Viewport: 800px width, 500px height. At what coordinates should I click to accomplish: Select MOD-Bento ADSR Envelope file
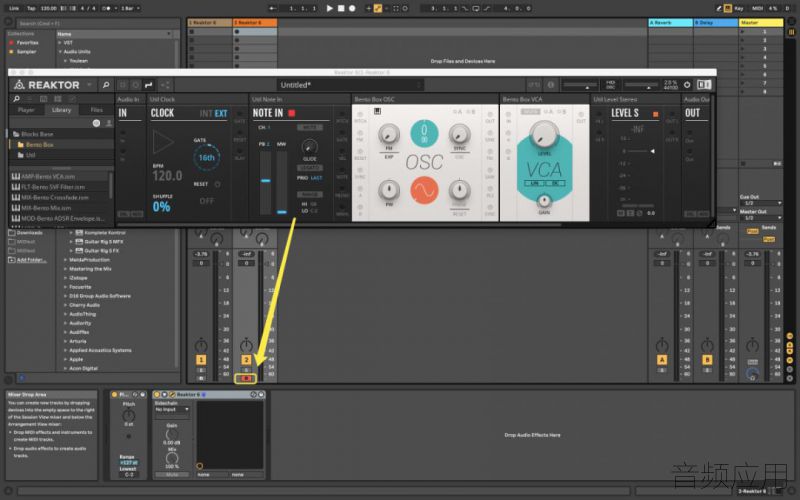tap(59, 218)
